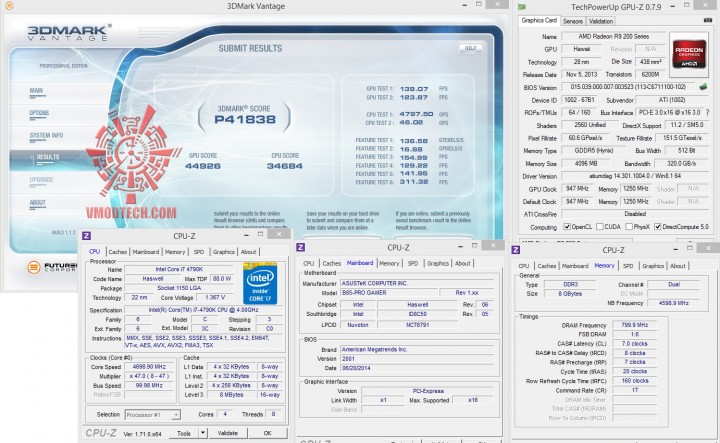
Task: Go to OPTIONS in the 3DMark Vantage sidebar
Action: point(39,113)
